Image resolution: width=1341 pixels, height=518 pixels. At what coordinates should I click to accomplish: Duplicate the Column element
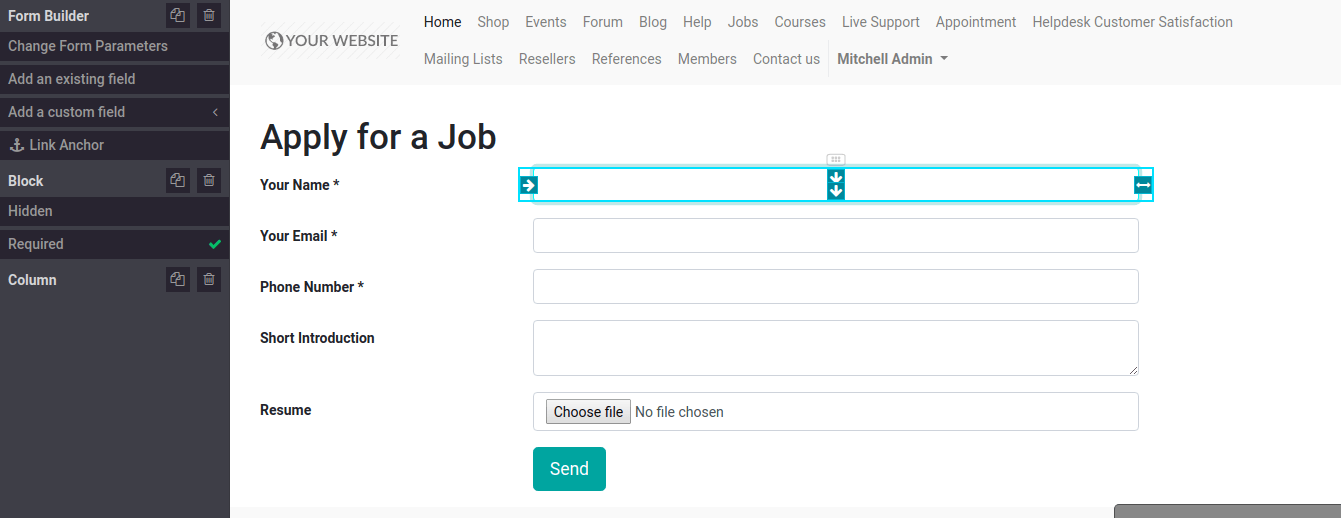[x=177, y=280]
